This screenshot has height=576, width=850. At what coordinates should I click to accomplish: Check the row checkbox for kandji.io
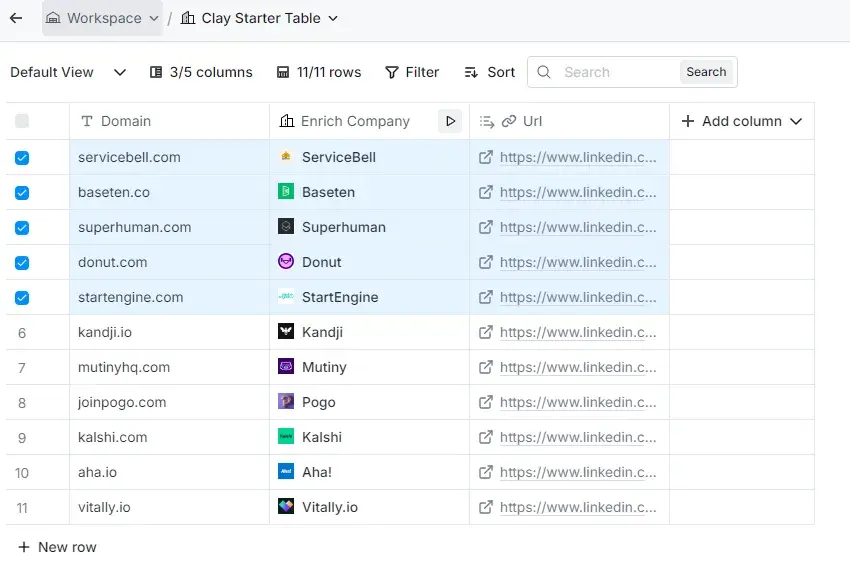[24, 332]
